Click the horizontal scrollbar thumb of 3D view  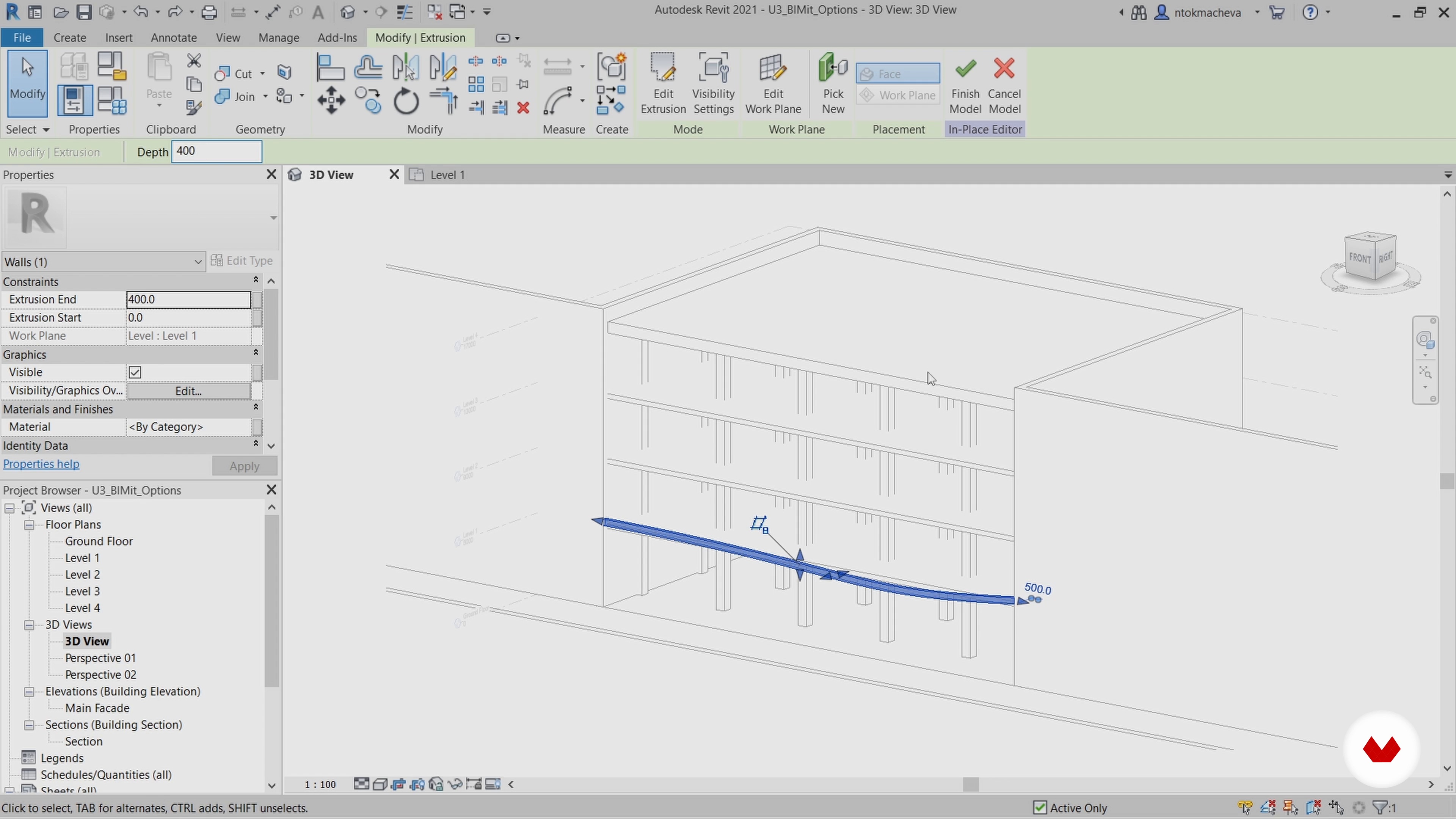[971, 784]
